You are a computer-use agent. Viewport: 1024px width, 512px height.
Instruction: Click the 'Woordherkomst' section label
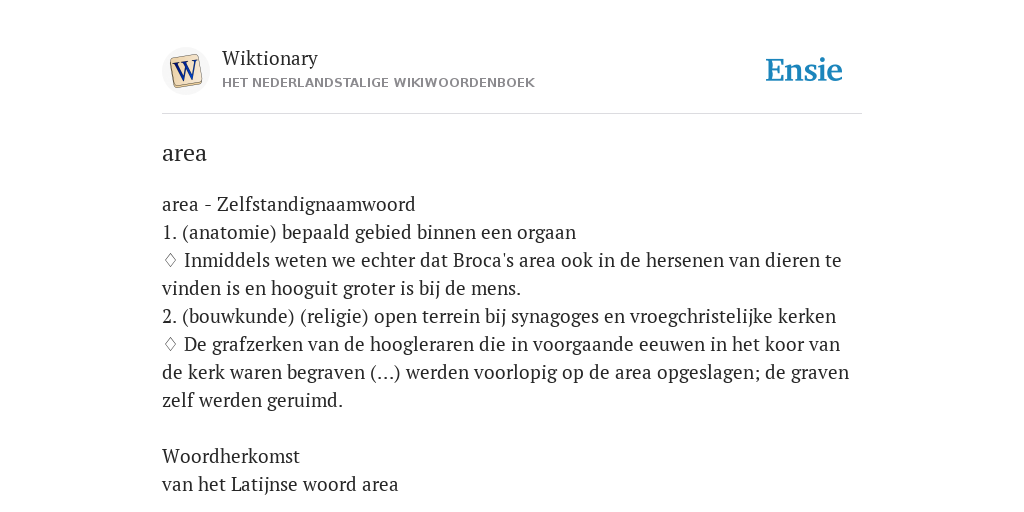(x=231, y=456)
